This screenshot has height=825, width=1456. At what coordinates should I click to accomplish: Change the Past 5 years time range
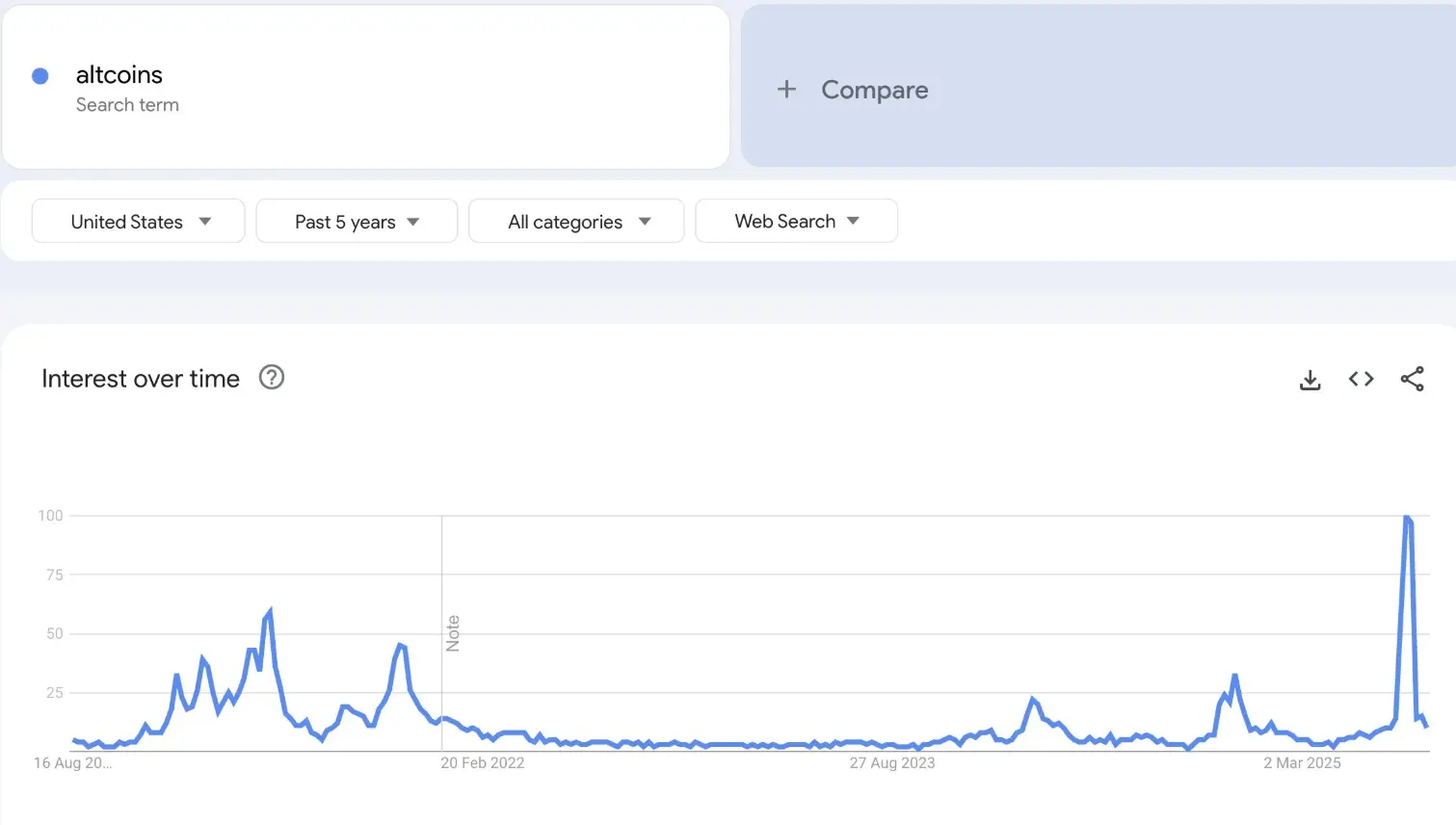point(357,222)
